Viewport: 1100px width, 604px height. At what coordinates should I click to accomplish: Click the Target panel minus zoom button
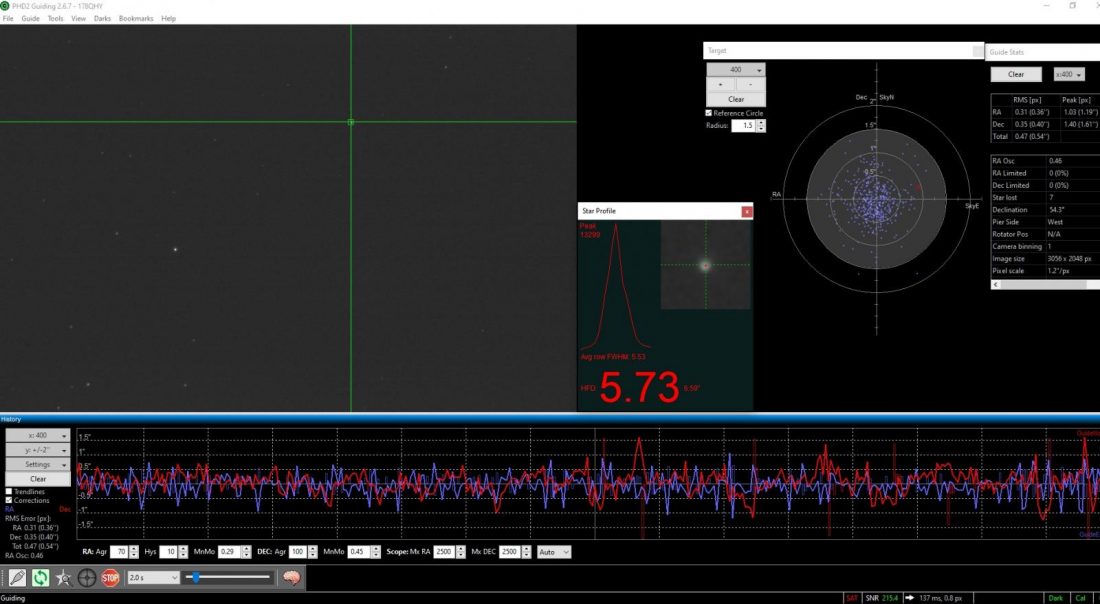point(751,84)
